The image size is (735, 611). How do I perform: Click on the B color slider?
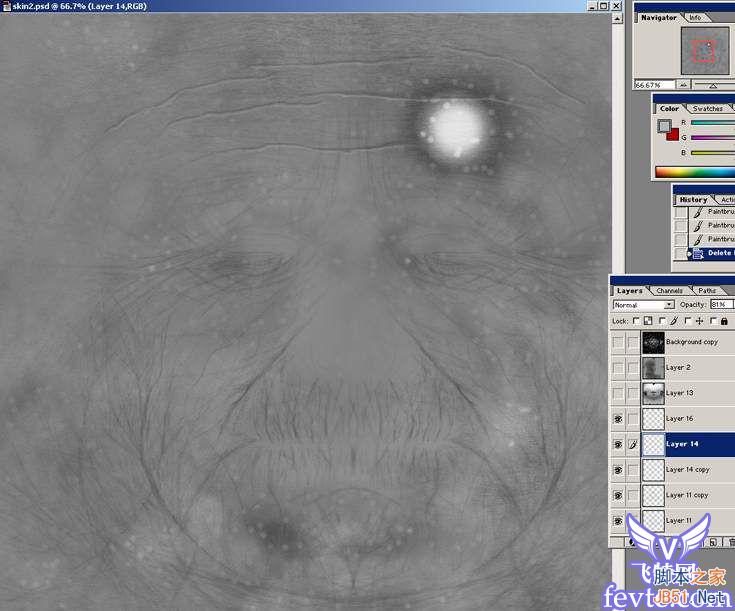click(x=713, y=153)
